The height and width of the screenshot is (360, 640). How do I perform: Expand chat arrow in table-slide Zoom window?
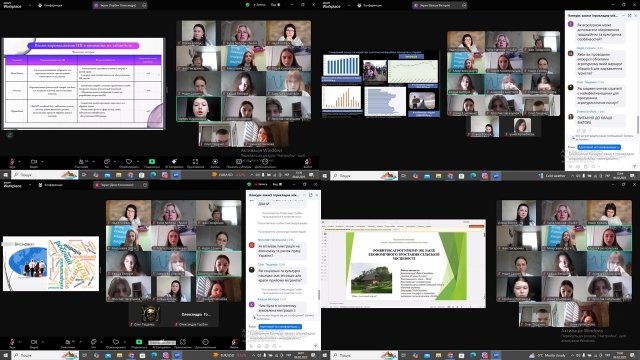pyautogui.click(x=115, y=161)
